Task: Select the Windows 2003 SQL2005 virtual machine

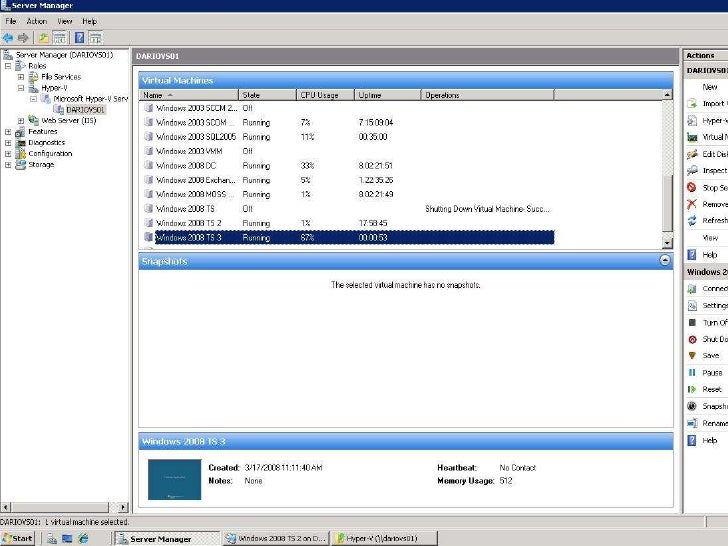Action: (346, 137)
